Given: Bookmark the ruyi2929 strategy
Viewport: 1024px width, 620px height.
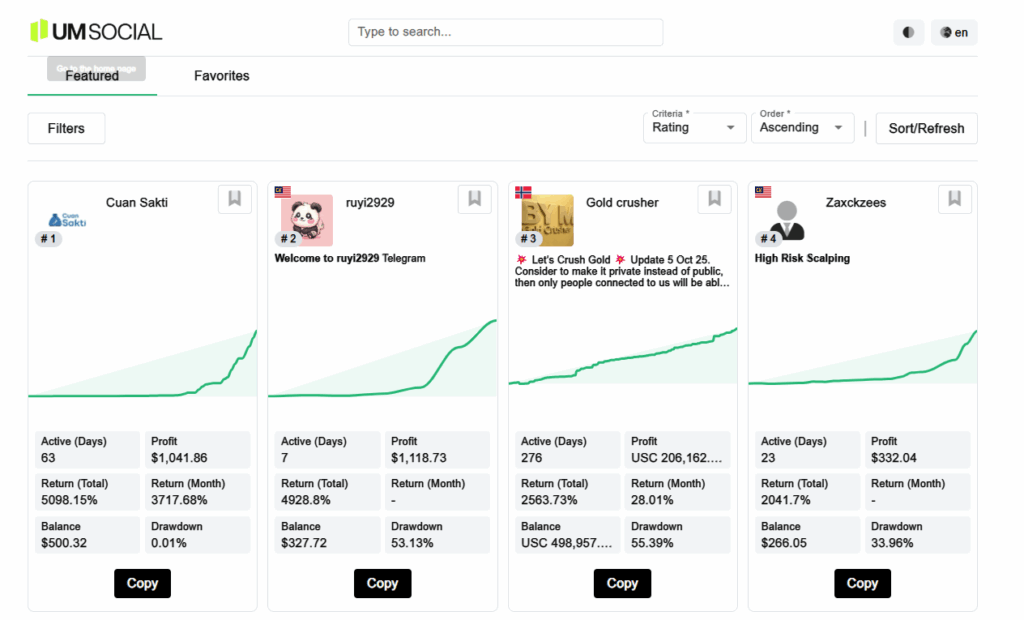Looking at the screenshot, I should [475, 199].
